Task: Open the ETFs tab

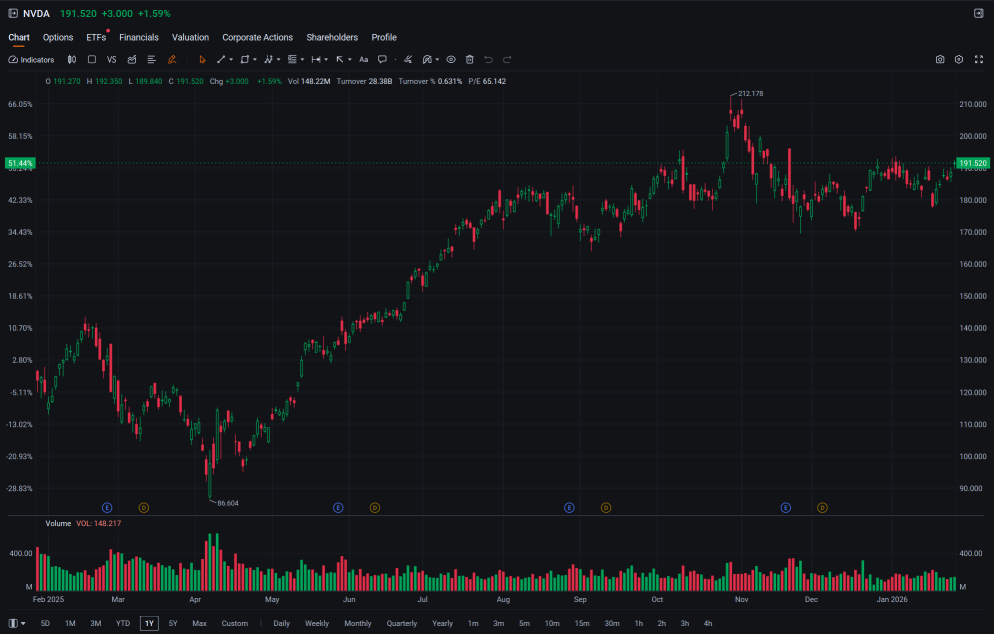Action: (96, 37)
